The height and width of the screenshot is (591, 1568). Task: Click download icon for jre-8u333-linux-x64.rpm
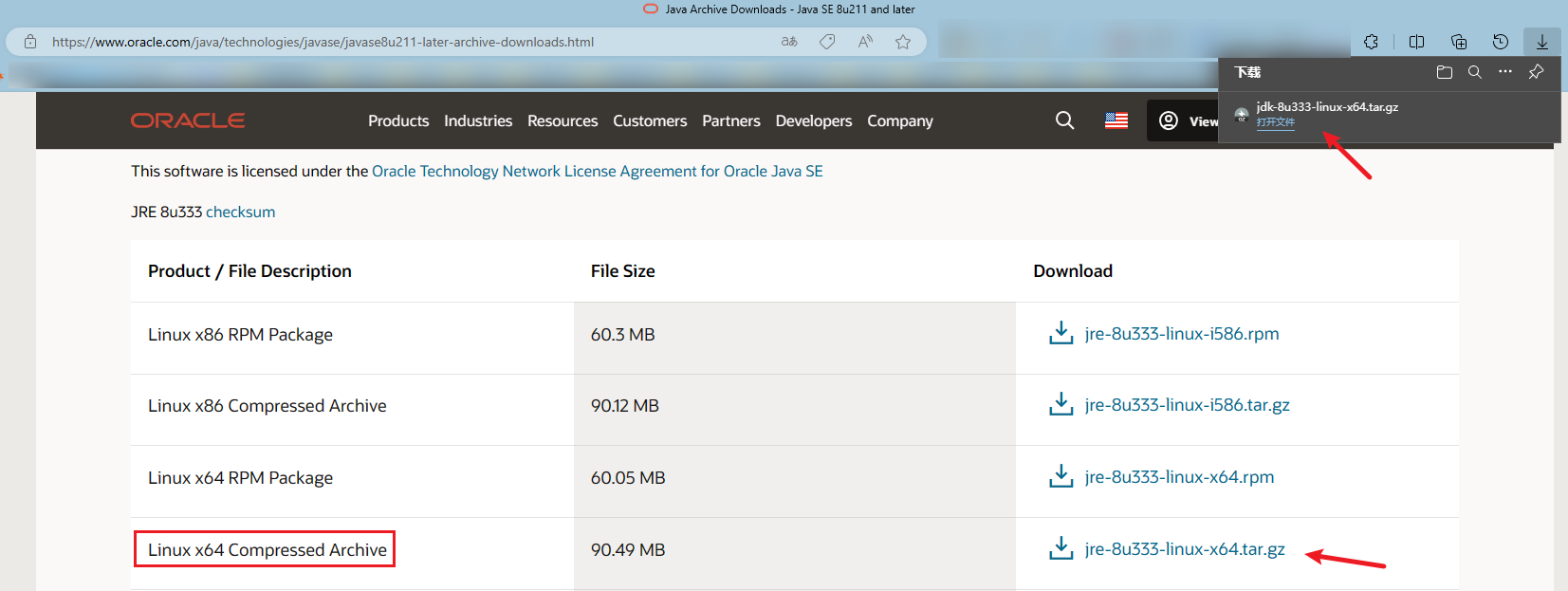pos(1061,476)
